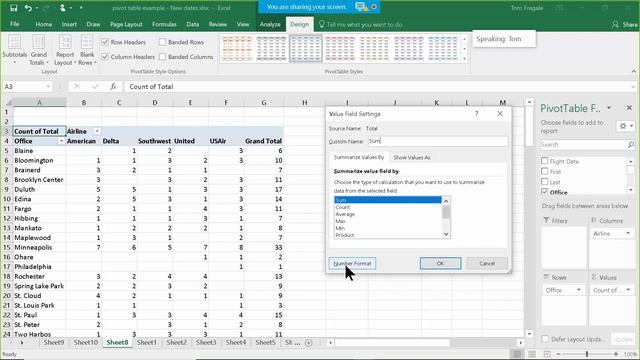Expand the PivotTable Styles gallery

(464, 59)
